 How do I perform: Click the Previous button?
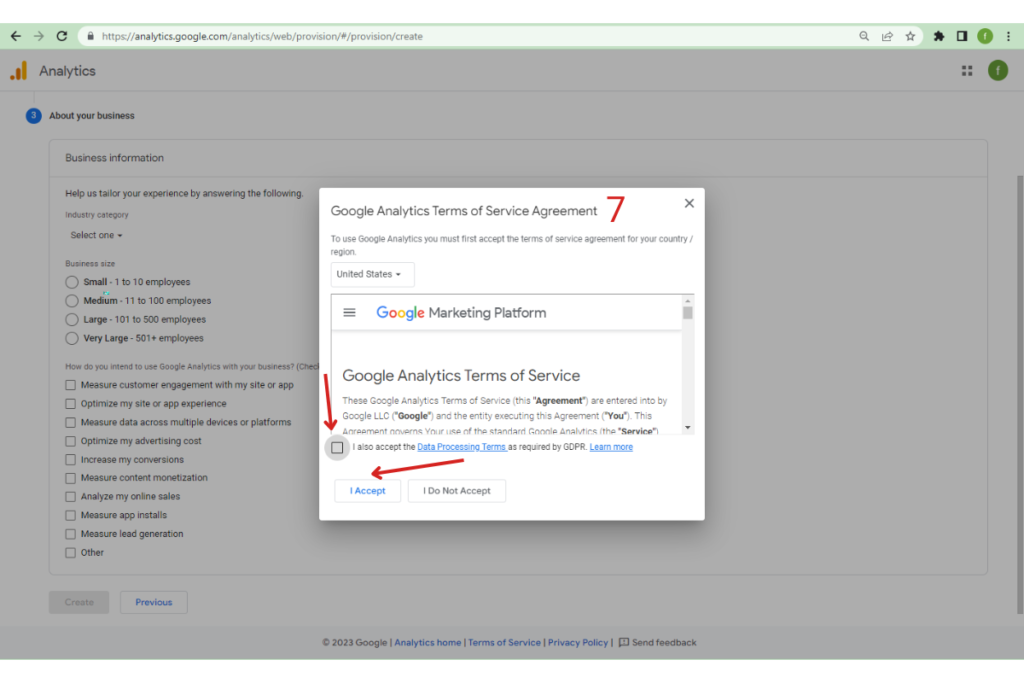[153, 603]
